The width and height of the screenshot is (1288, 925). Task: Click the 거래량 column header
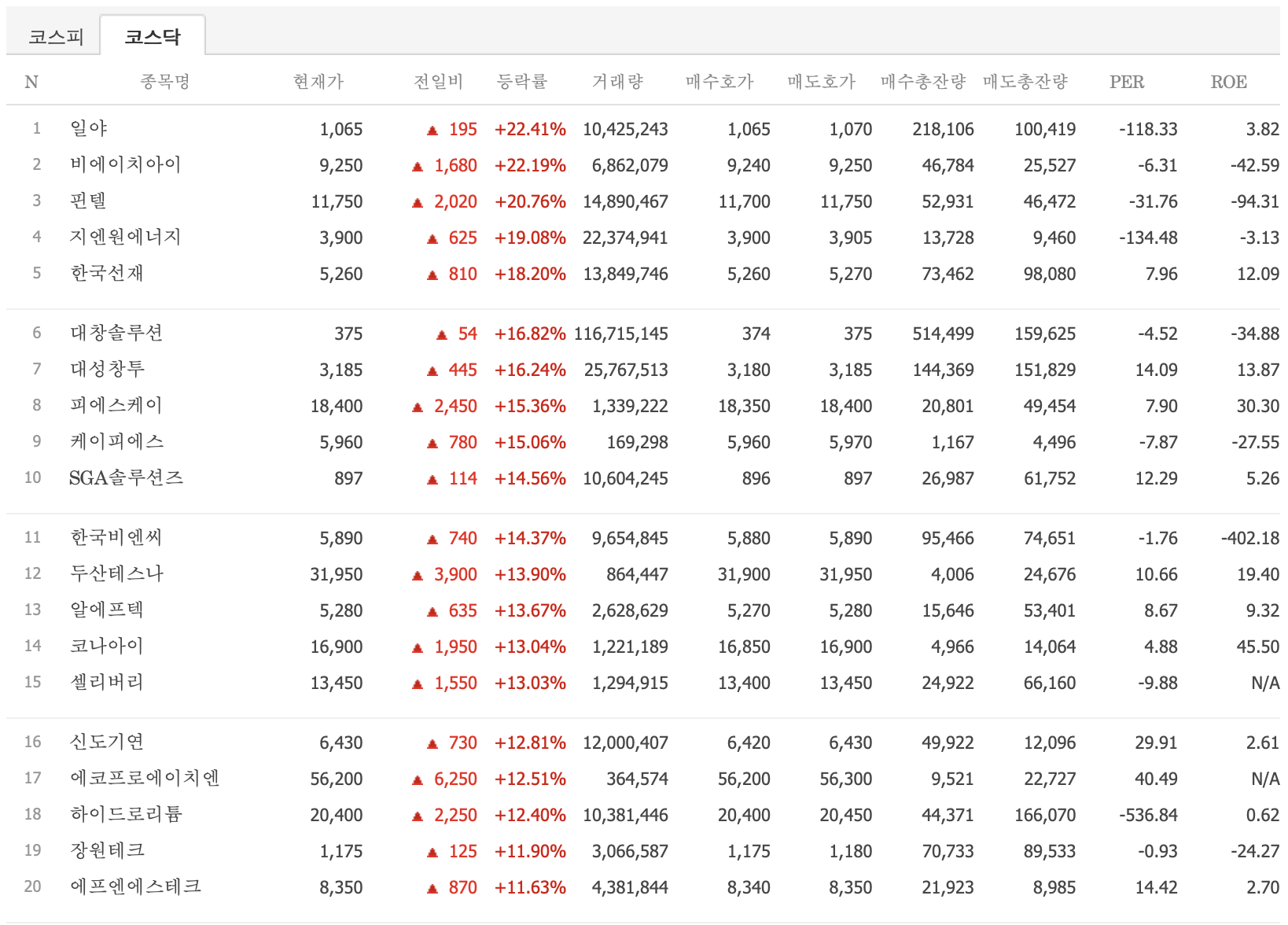(617, 81)
